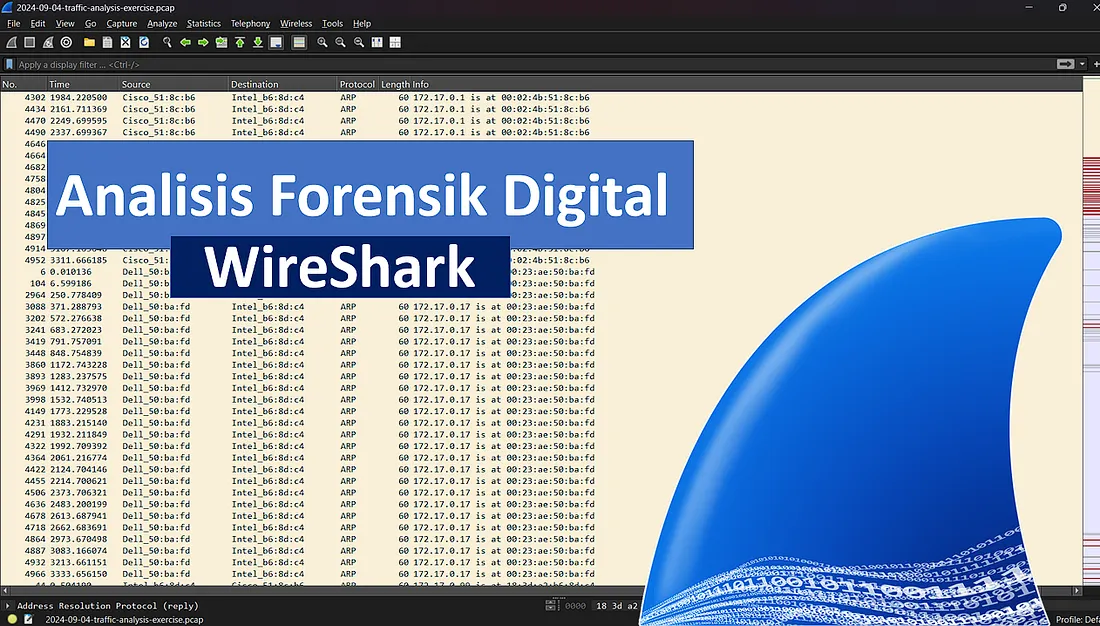This screenshot has height=626, width=1100.
Task: Go to a specified packet
Action: pyautogui.click(x=222, y=42)
